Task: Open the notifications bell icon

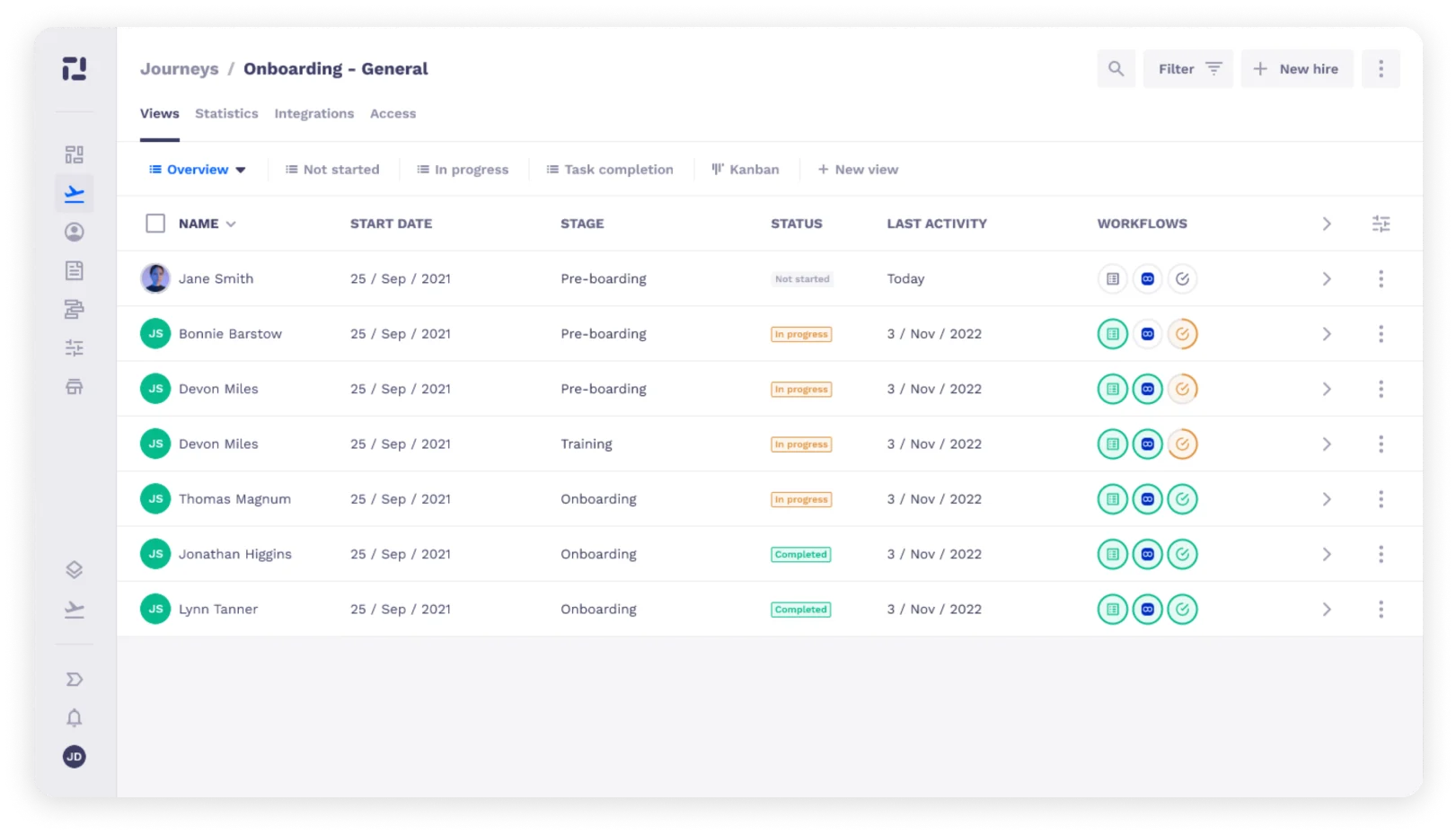Action: pyautogui.click(x=75, y=718)
